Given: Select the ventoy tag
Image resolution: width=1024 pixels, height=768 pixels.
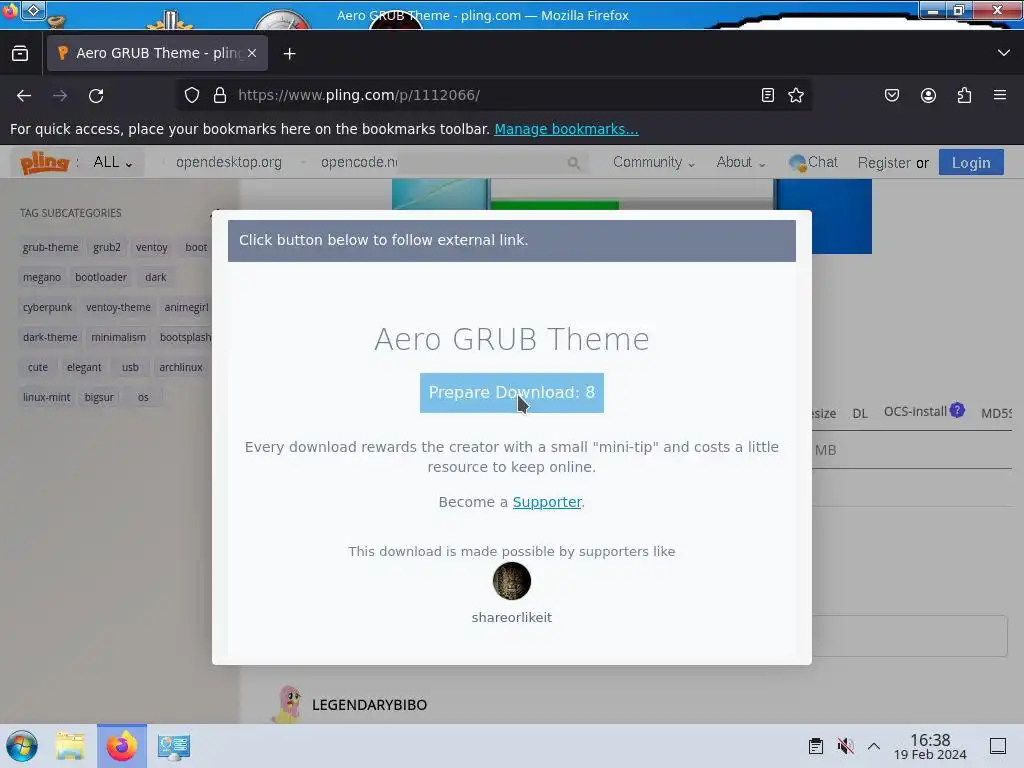Looking at the screenshot, I should click(x=152, y=248).
